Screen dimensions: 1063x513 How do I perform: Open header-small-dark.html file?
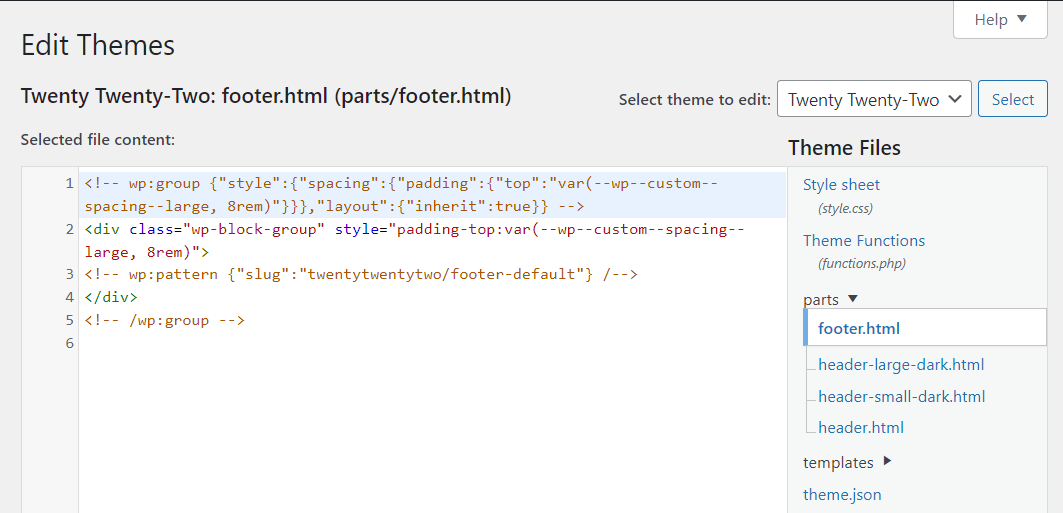click(901, 396)
